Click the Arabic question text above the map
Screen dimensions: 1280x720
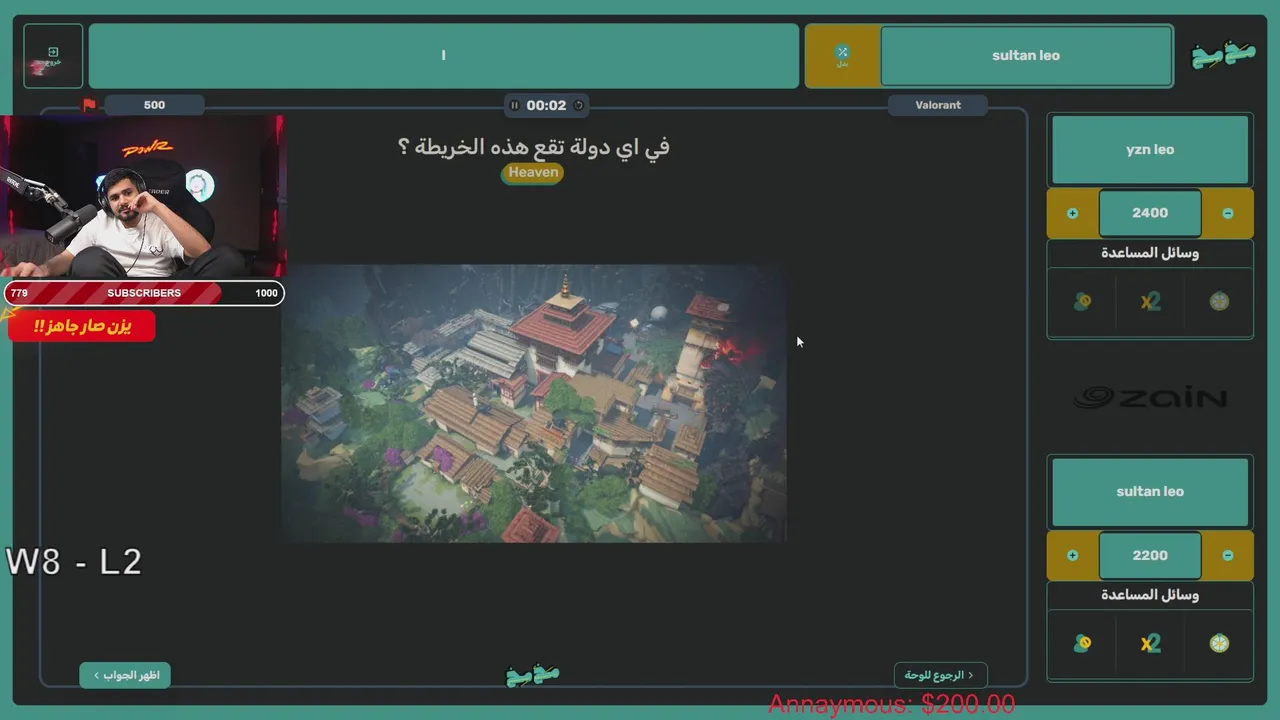pos(533,146)
